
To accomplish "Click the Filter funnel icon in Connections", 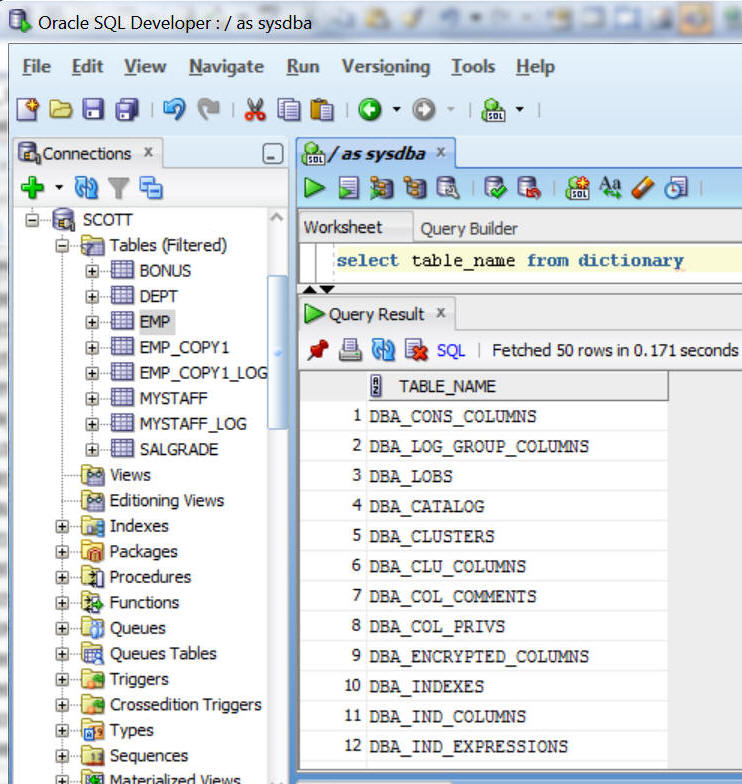I will pos(119,188).
